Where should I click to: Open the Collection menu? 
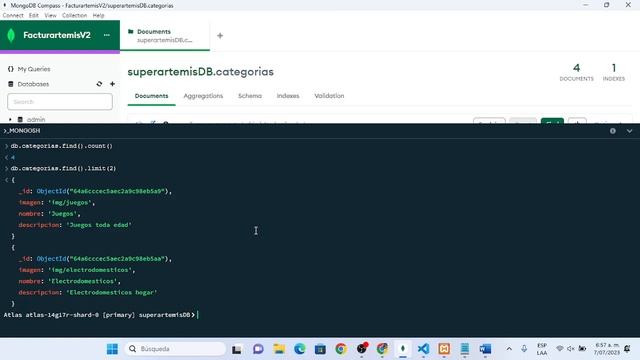pyautogui.click(x=74, y=16)
